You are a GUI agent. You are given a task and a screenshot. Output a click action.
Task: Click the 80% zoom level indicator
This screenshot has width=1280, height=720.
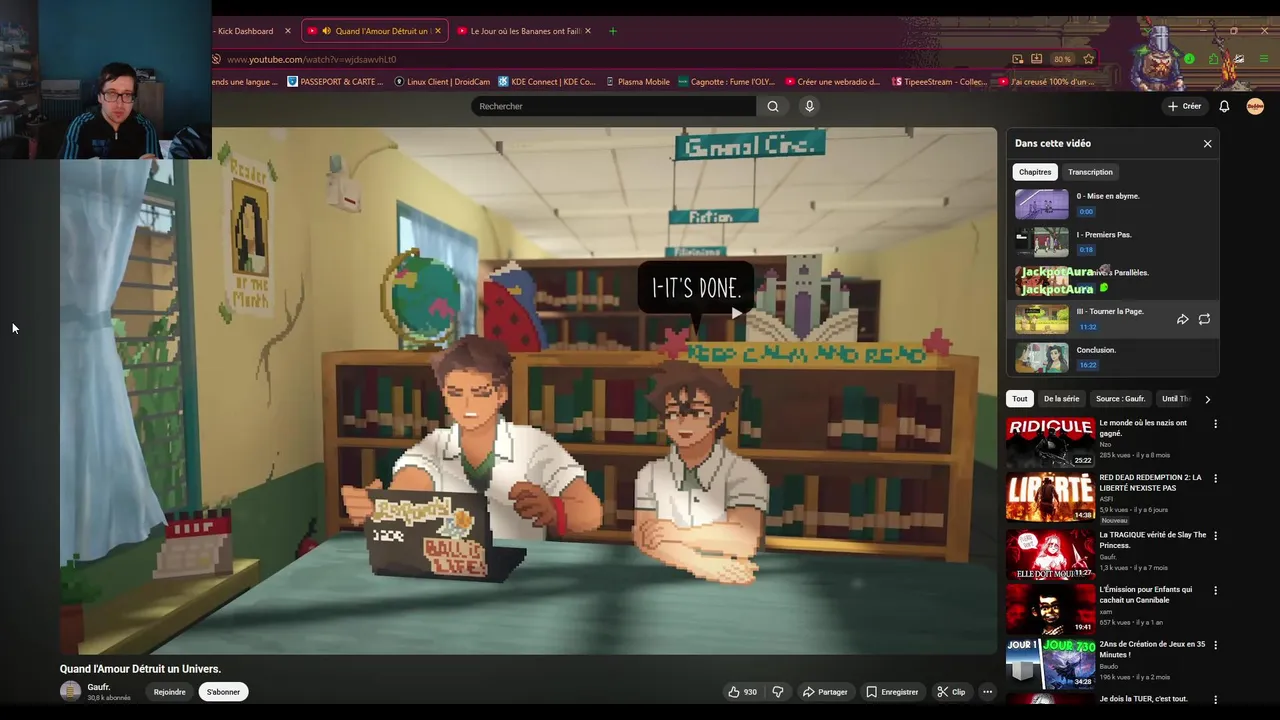1062,59
